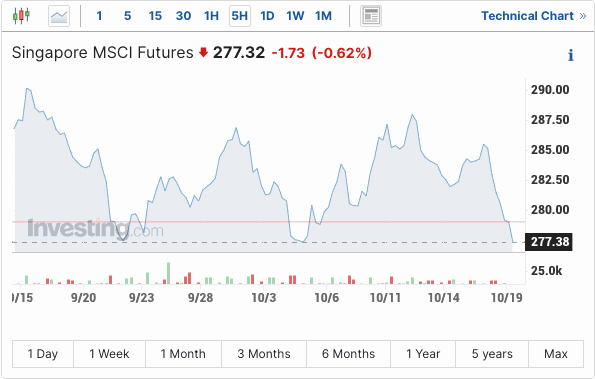Click the 277.32 last price
Viewport: 595px width, 379px height.
click(x=239, y=52)
